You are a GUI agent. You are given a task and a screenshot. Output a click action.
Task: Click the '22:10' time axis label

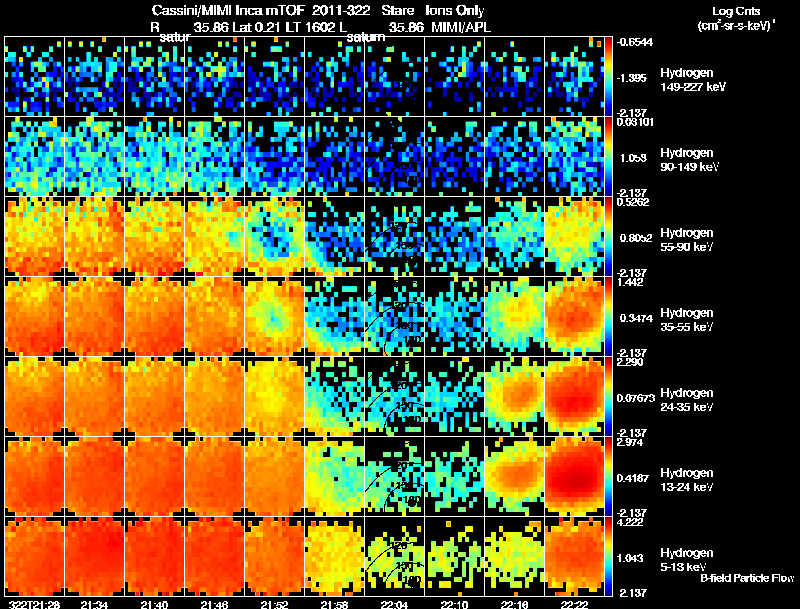click(454, 604)
